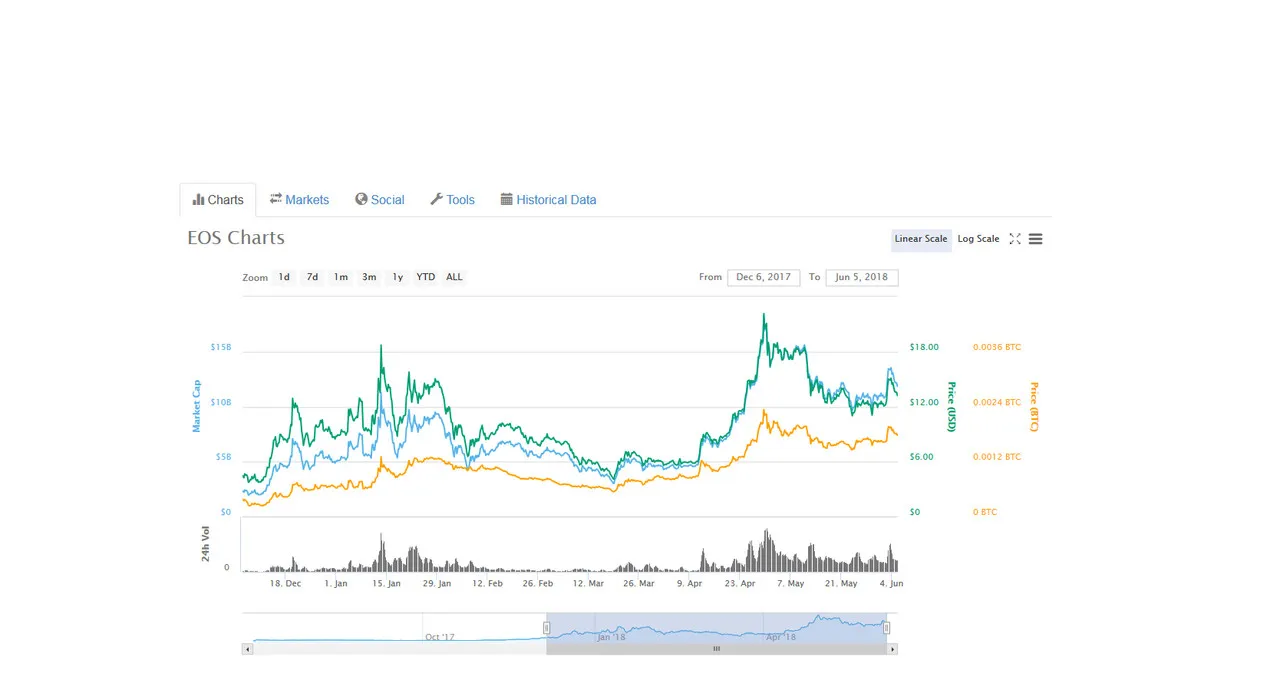Image resolution: width=1280 pixels, height=700 pixels.
Task: Click the right handle of range navigator
Action: point(886,628)
